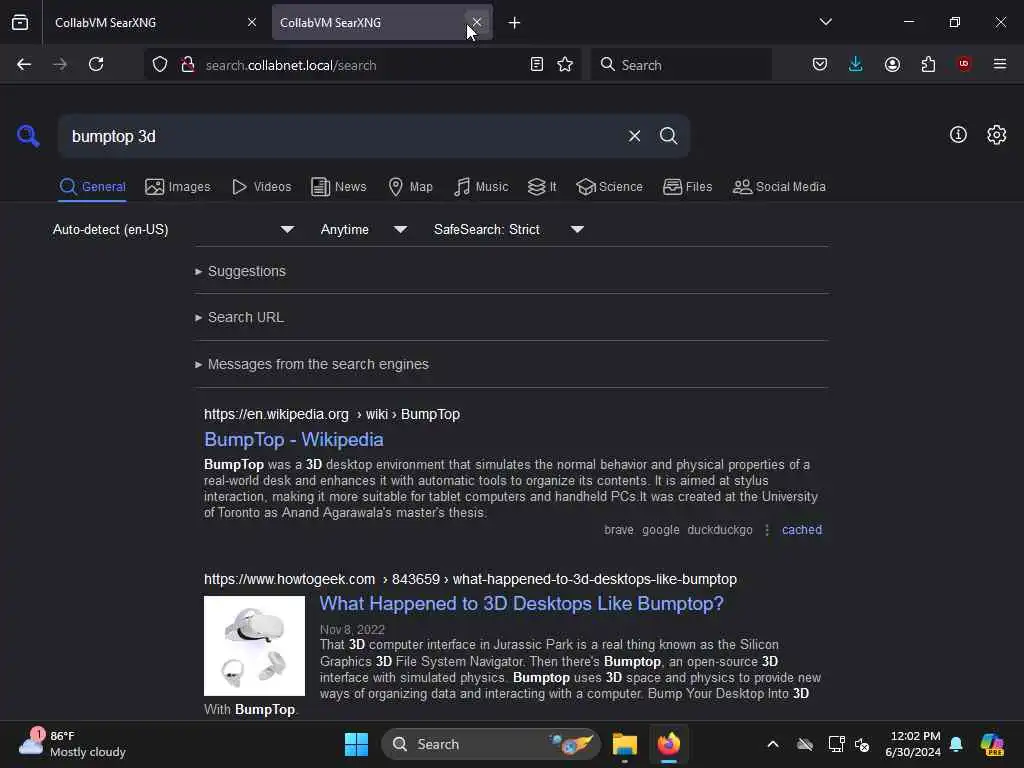Open Firefox account icon
The image size is (1024, 768).
coord(892,64)
